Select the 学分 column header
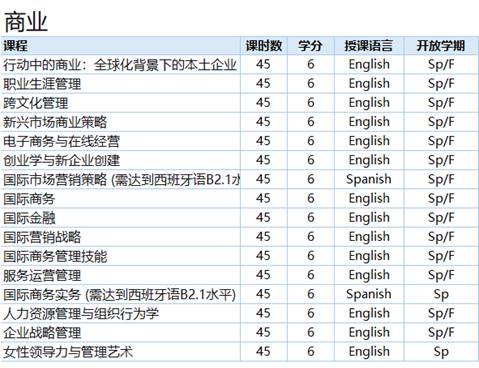The image size is (479, 368). tap(311, 45)
